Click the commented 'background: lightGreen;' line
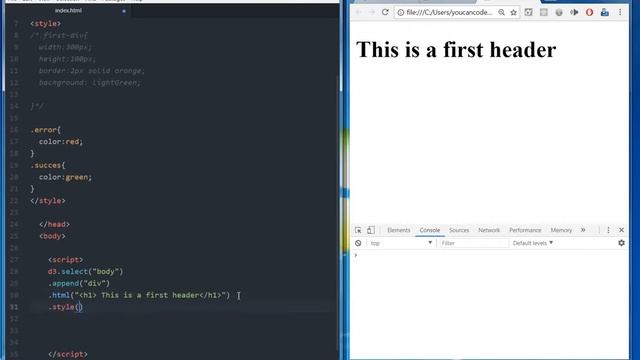 (89, 83)
